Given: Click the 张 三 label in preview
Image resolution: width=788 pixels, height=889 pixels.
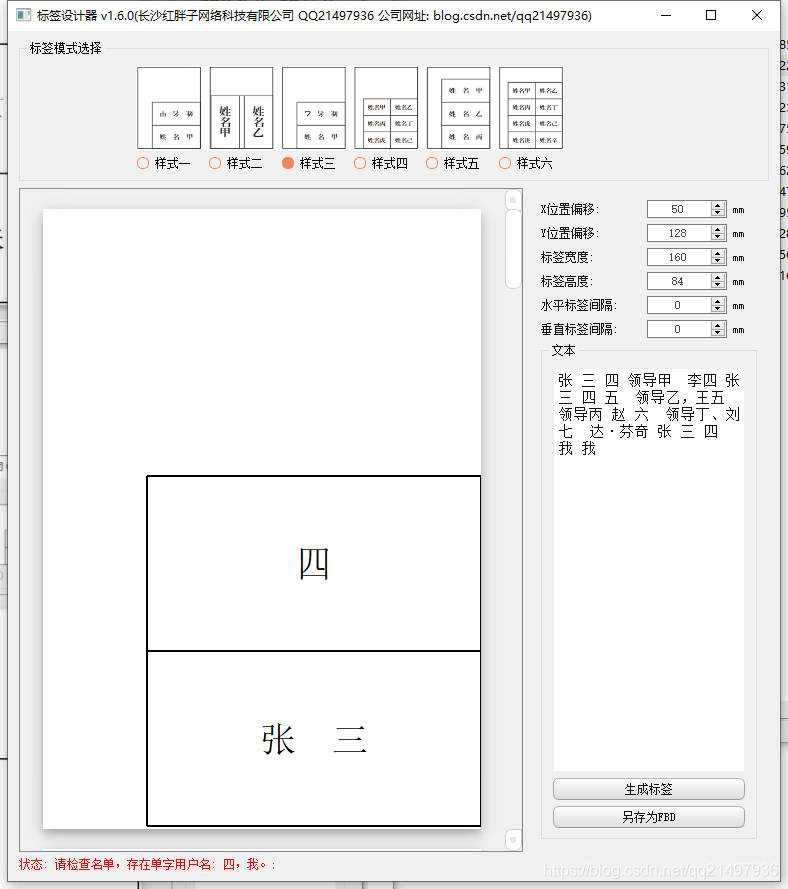Looking at the screenshot, I should click(313, 739).
